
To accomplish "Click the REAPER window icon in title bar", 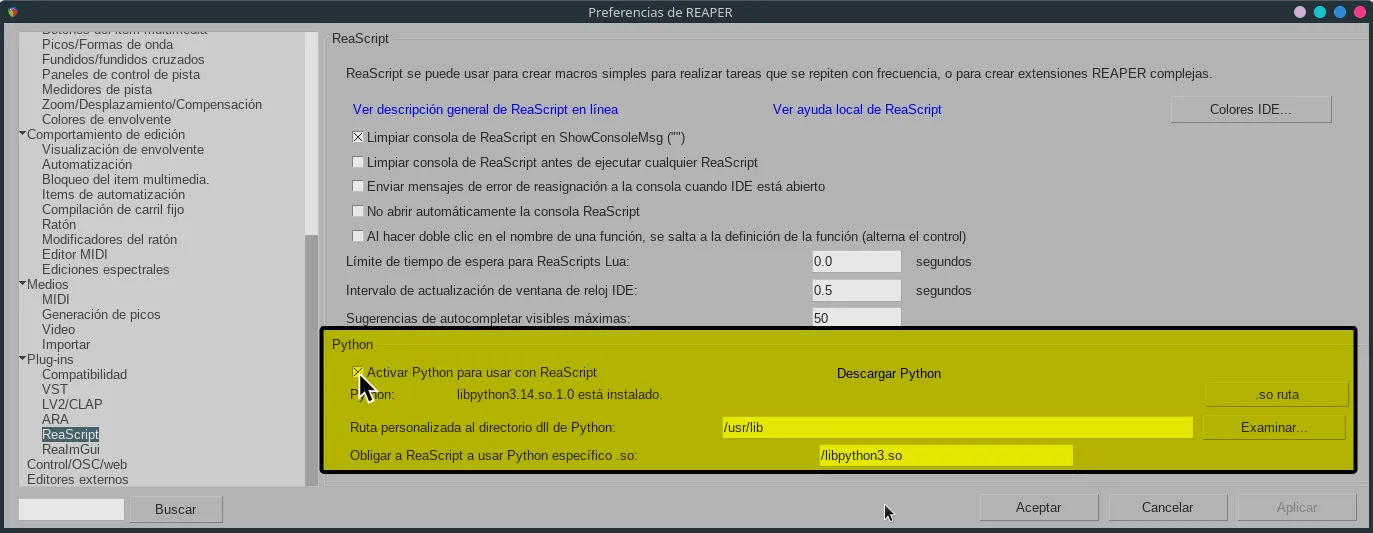I will (x=12, y=12).
